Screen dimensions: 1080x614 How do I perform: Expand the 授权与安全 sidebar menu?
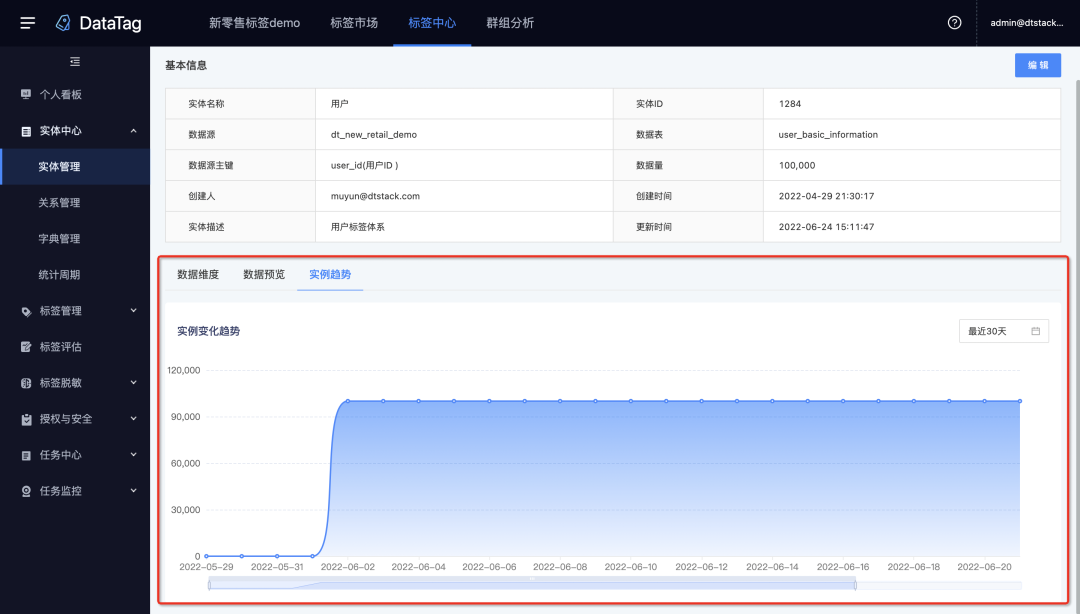(x=133, y=419)
